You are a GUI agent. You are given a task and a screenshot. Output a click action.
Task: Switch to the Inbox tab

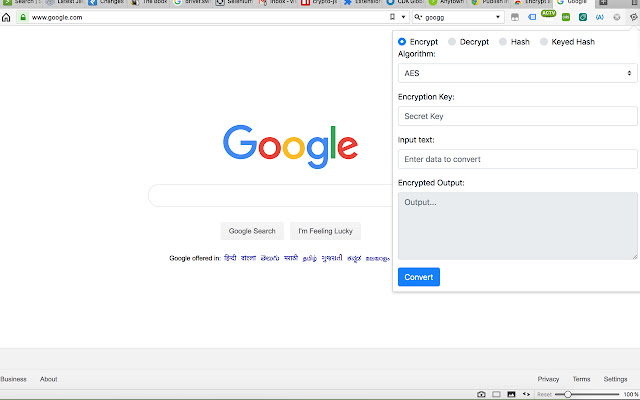(x=277, y=2)
